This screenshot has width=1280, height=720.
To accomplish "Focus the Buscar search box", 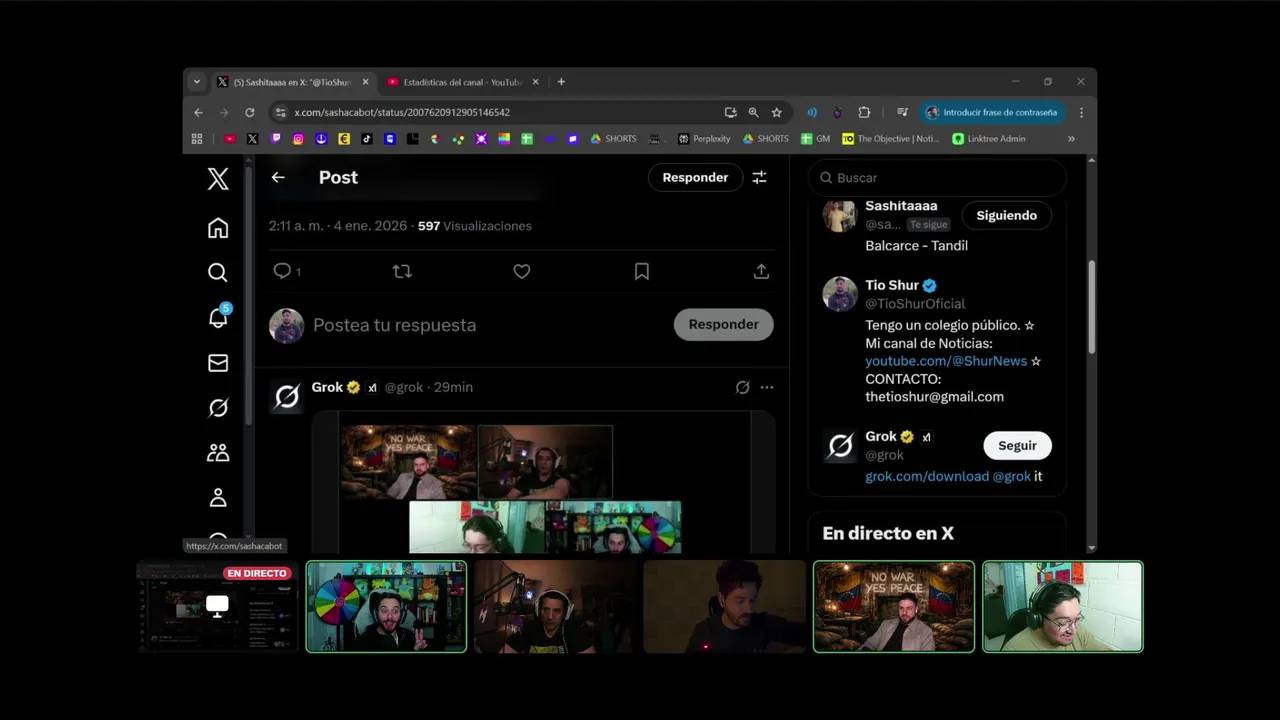I will pyautogui.click(x=937, y=177).
